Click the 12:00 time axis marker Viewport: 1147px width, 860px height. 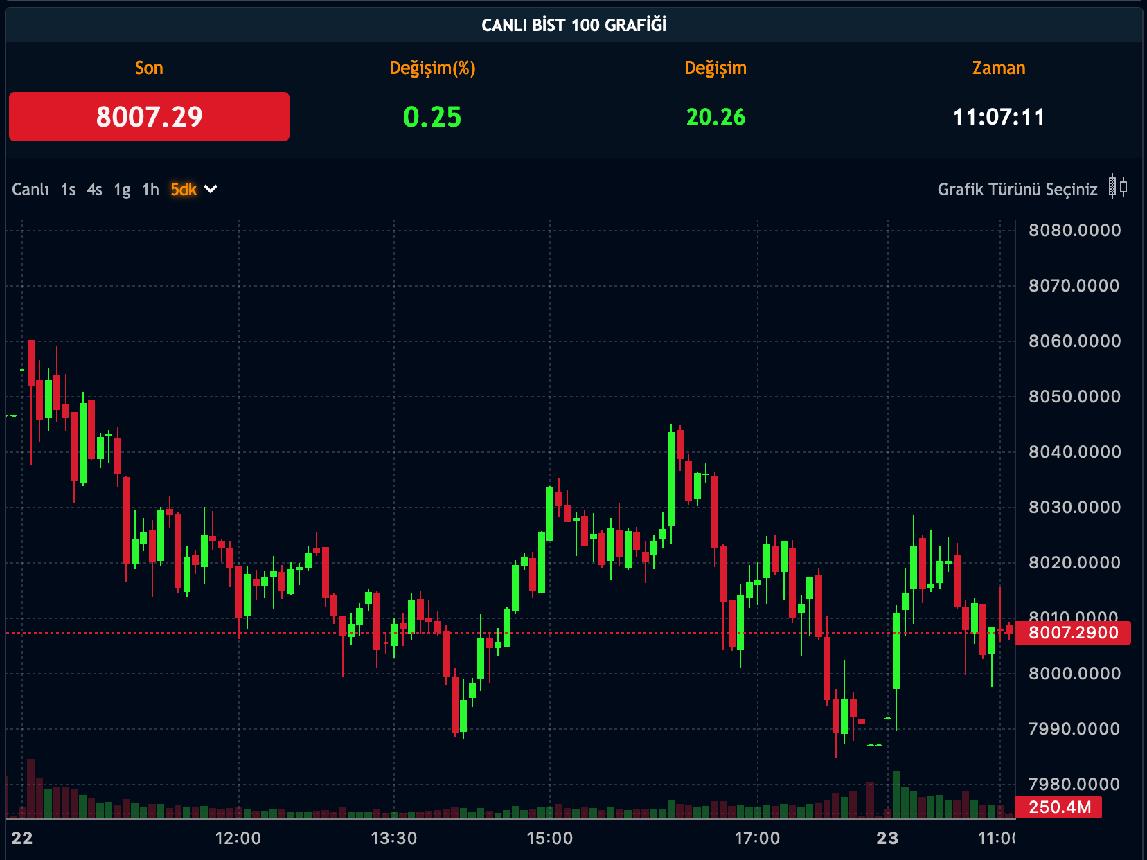click(x=238, y=838)
